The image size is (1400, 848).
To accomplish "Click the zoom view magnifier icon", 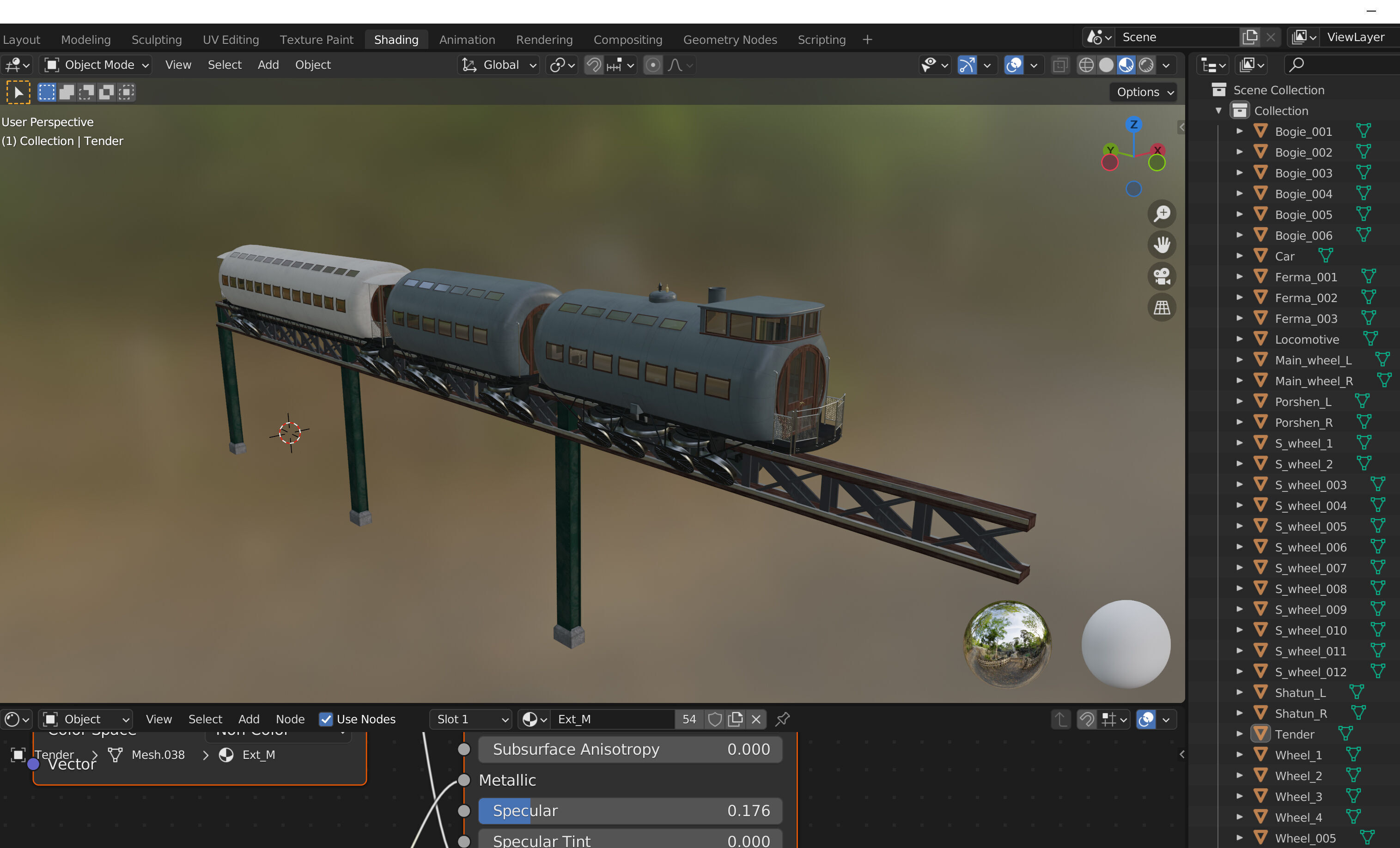I will point(1162,214).
